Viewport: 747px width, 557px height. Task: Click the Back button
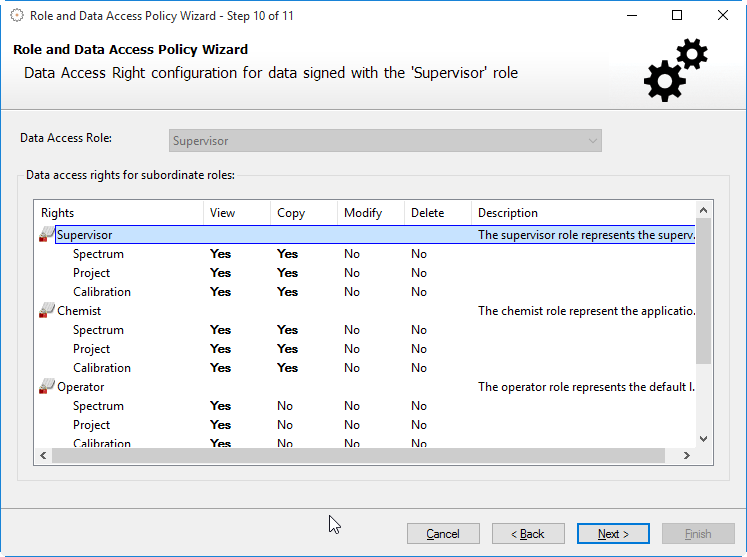[x=528, y=534]
